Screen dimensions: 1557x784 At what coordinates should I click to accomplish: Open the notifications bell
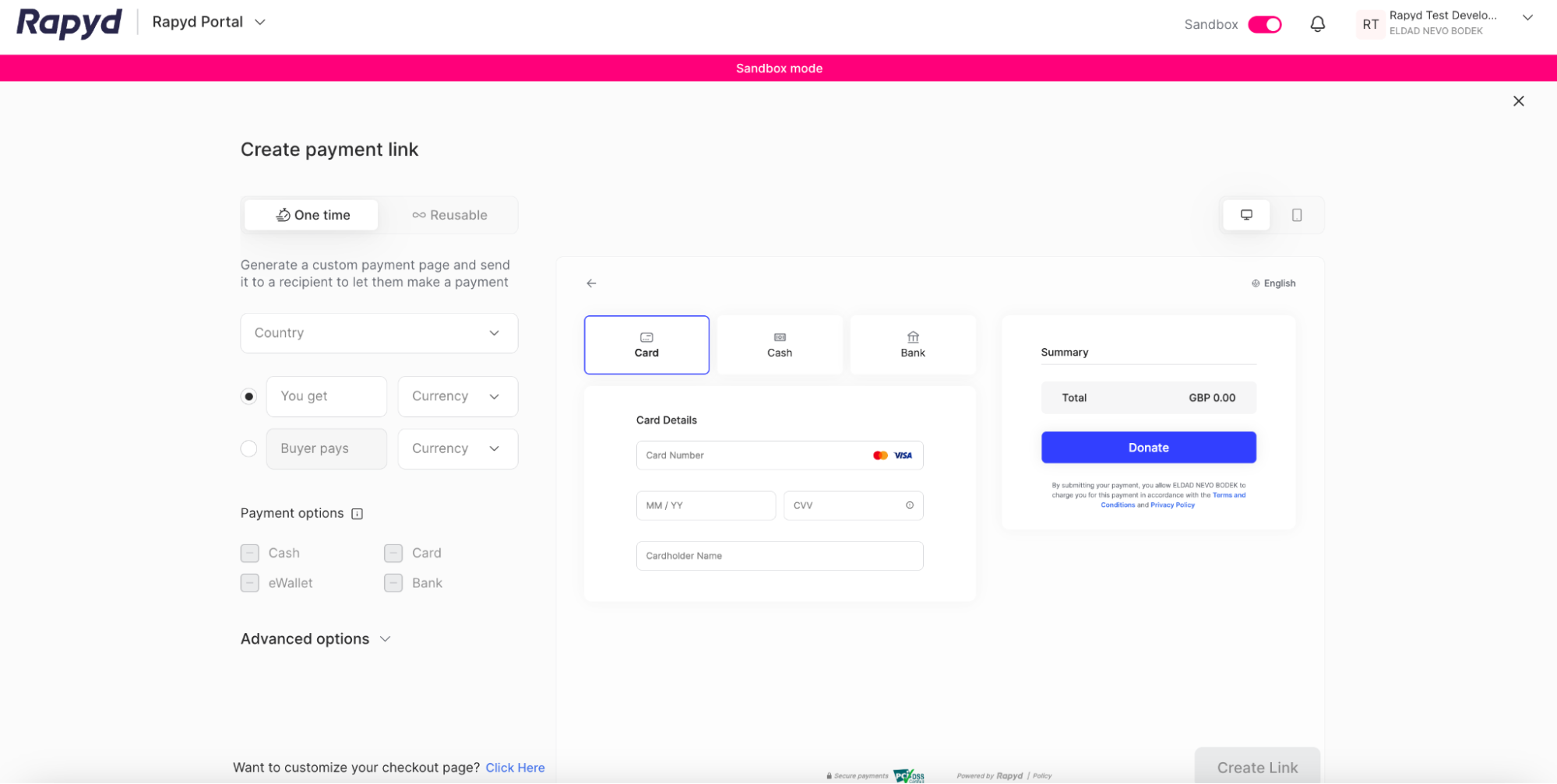tap(1317, 24)
